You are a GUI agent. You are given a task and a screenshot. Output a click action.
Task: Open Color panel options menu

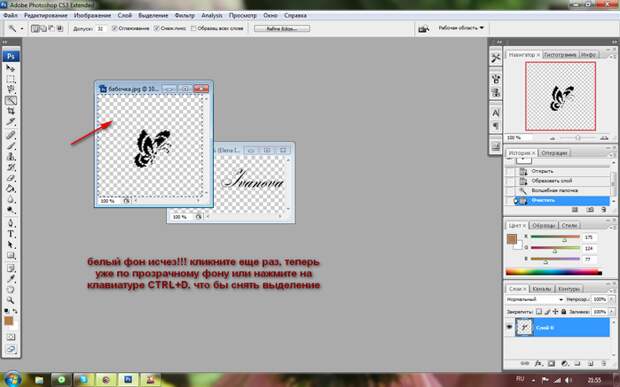pos(613,228)
